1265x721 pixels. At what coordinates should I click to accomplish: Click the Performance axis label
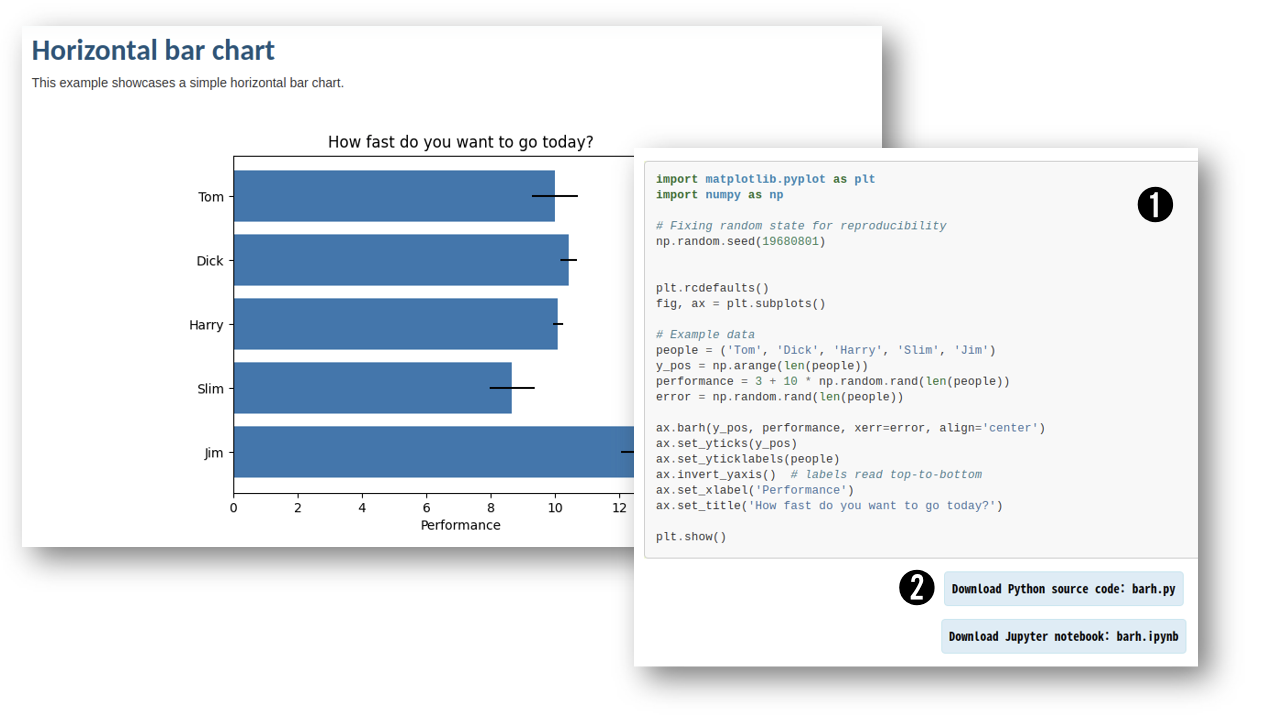tap(460, 524)
